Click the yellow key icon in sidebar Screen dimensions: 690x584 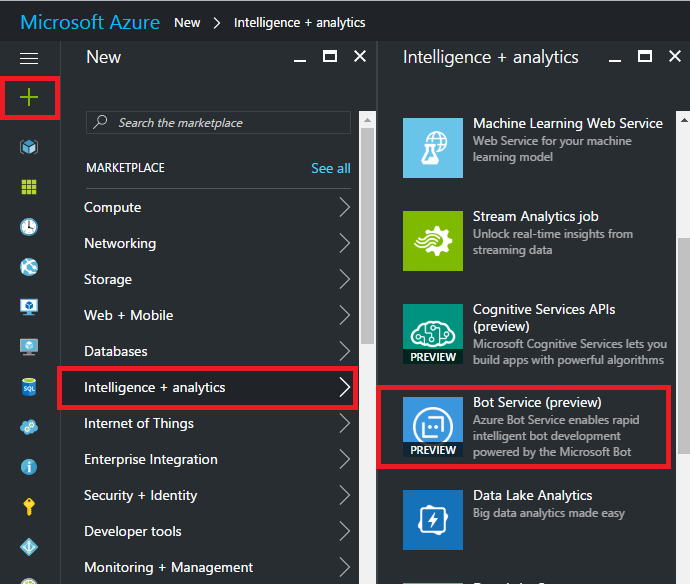tap(29, 507)
